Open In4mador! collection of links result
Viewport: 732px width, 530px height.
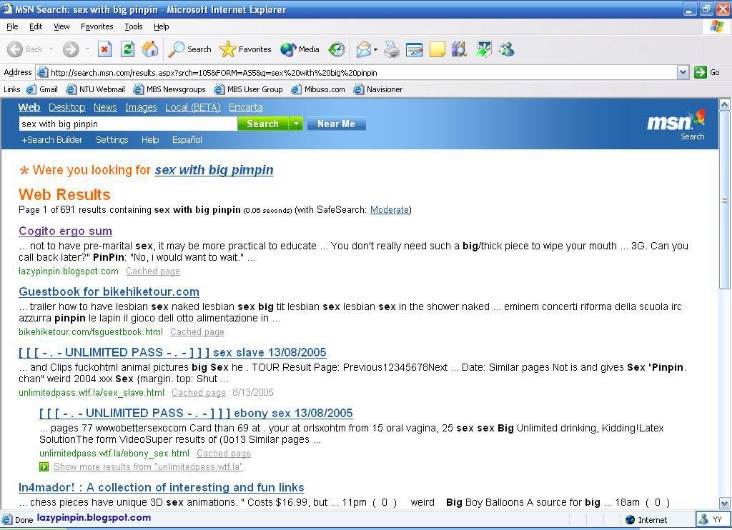pos(161,488)
